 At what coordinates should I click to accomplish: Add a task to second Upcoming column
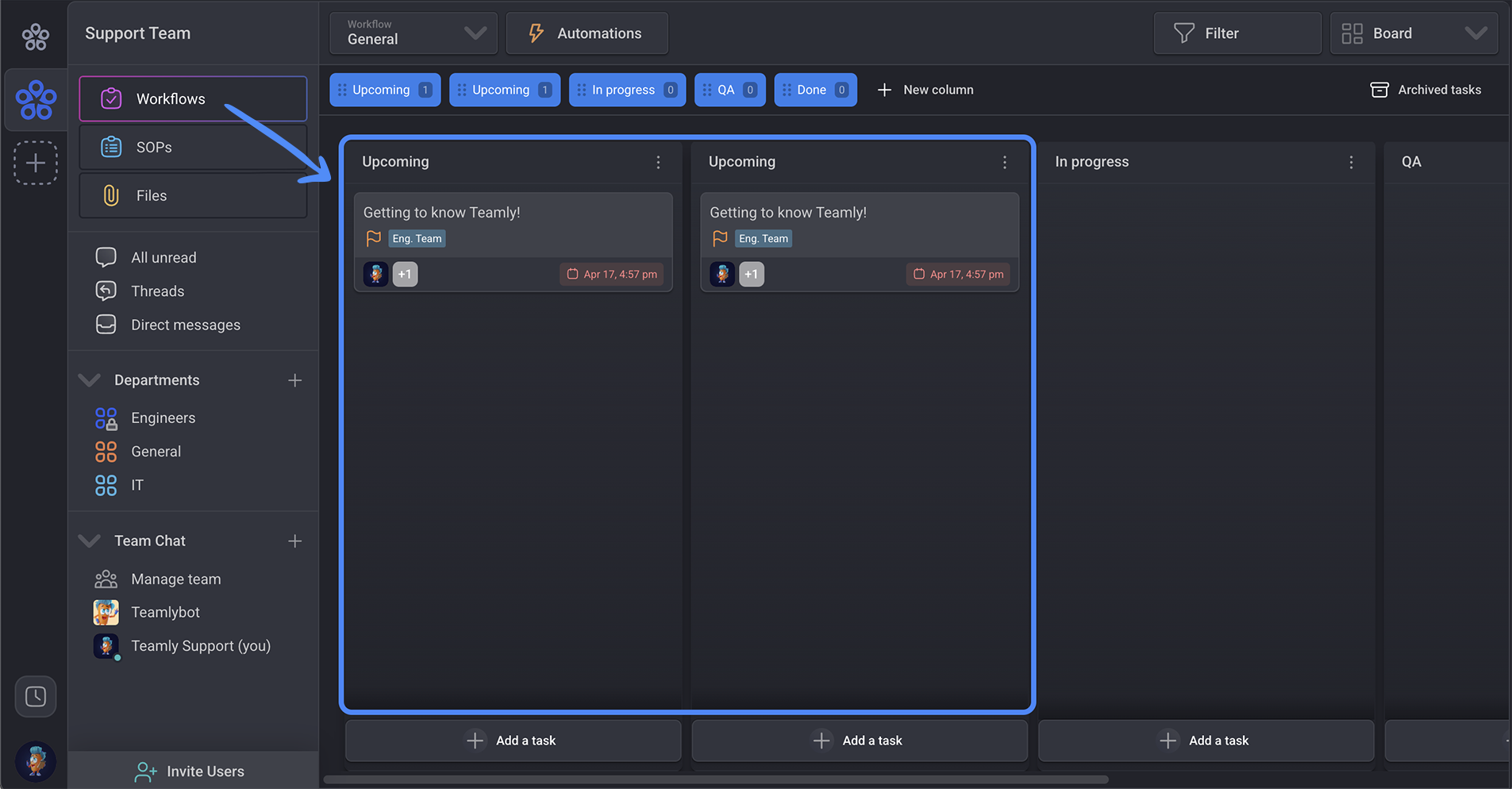pos(860,741)
